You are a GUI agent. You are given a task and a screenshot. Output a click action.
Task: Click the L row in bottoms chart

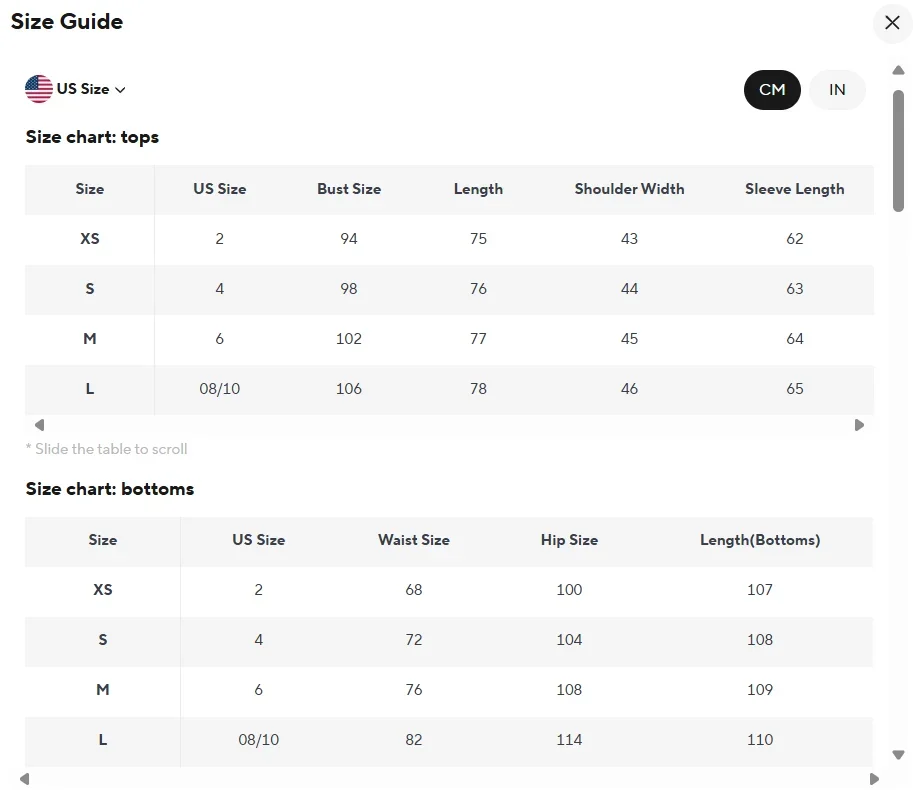pos(103,740)
